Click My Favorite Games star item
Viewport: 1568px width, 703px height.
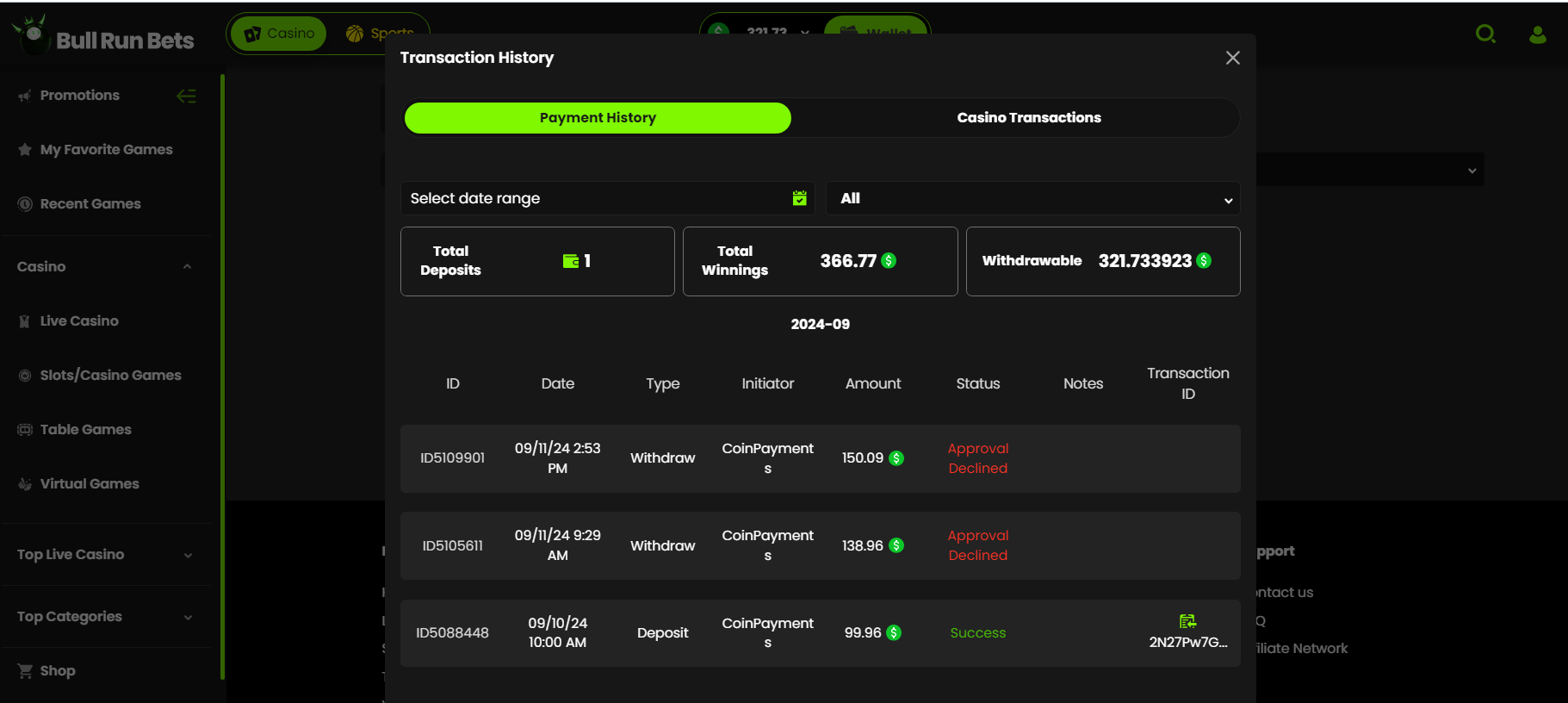(x=95, y=149)
